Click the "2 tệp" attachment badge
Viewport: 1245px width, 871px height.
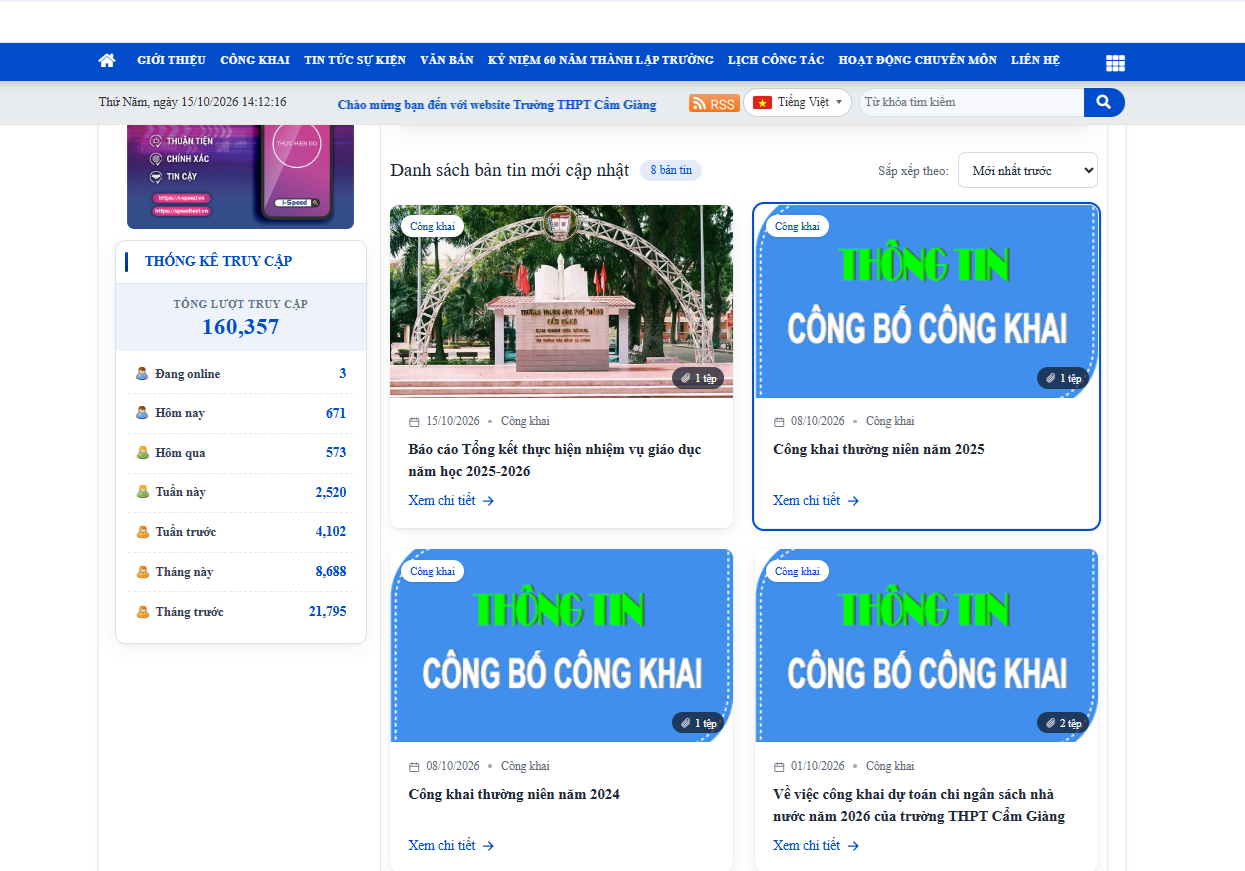1063,723
